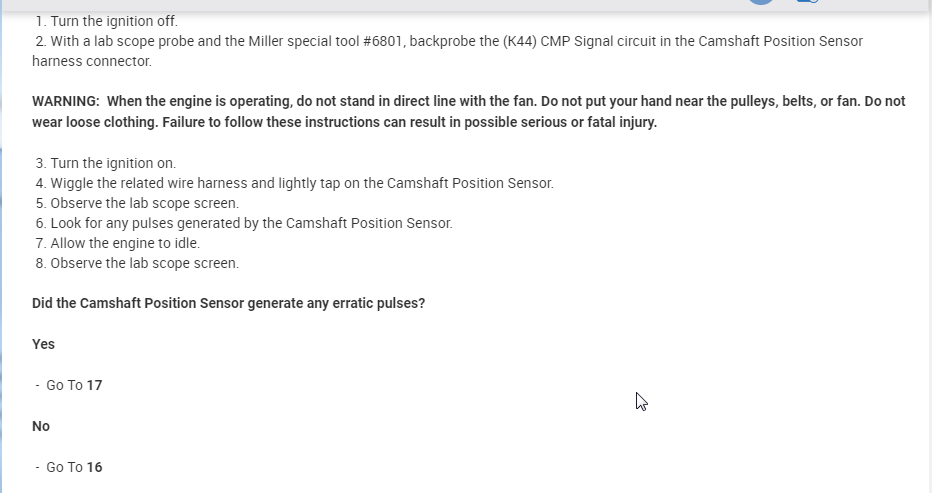Click the bold No answer heading
Image resolution: width=932 pixels, height=493 pixels.
tap(41, 426)
